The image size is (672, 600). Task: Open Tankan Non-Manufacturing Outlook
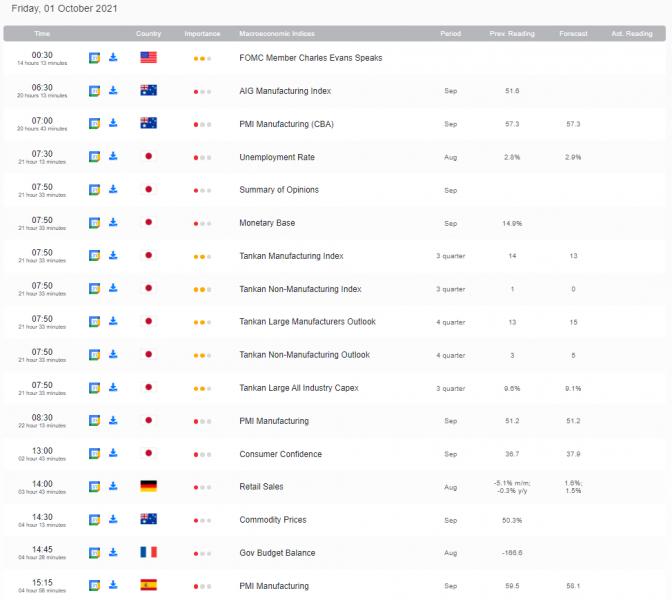click(305, 355)
